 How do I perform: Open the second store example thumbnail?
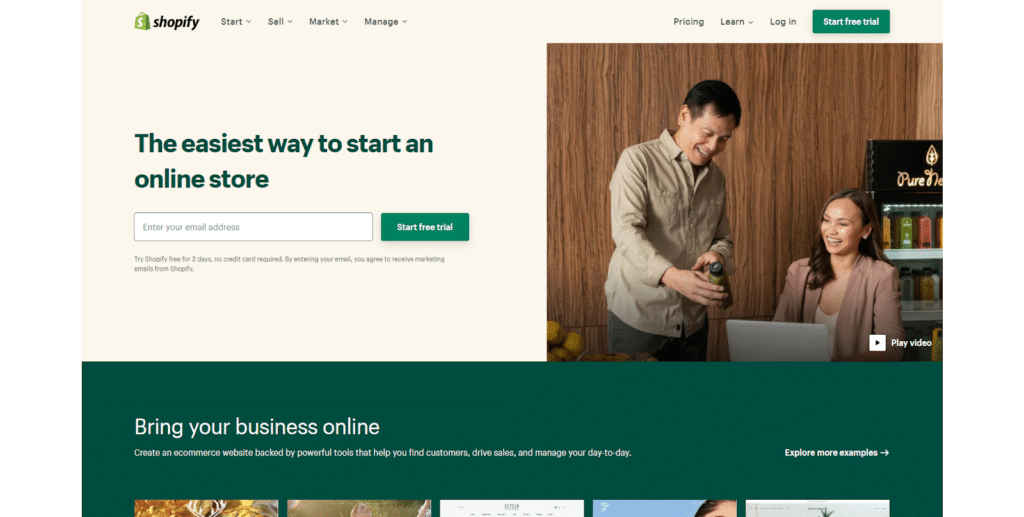pyautogui.click(x=359, y=509)
